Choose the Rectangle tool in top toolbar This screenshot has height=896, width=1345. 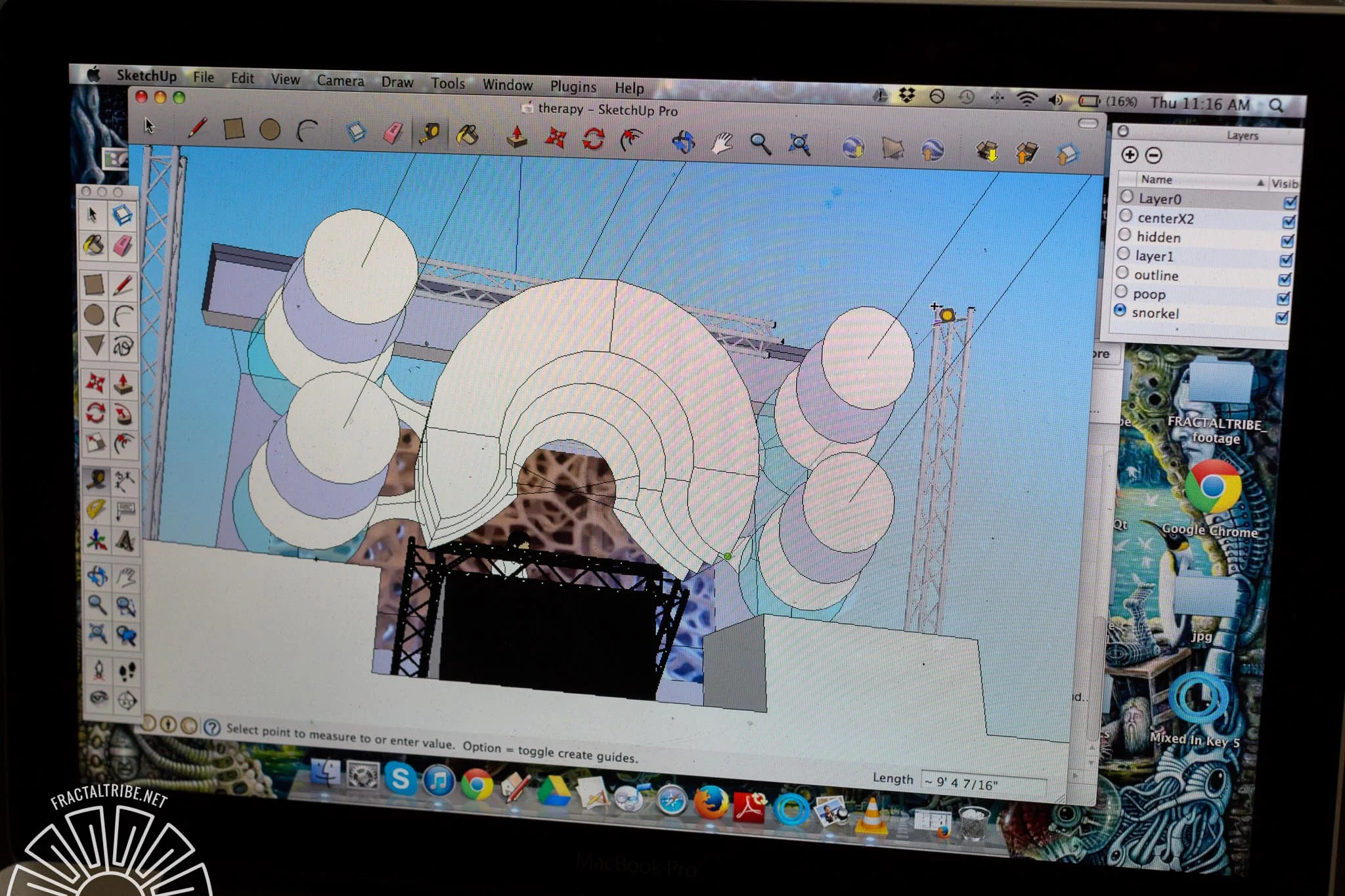[234, 129]
